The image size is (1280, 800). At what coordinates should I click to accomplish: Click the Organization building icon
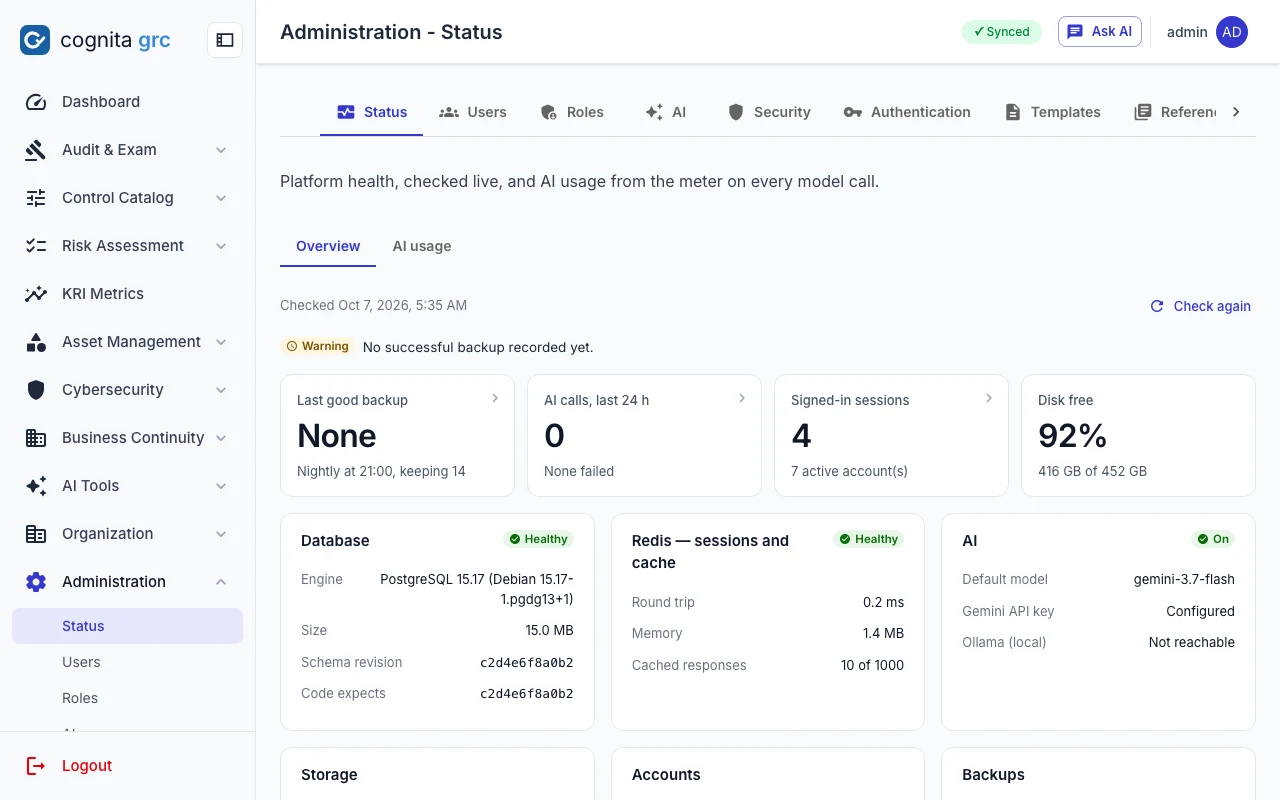pyautogui.click(x=36, y=534)
